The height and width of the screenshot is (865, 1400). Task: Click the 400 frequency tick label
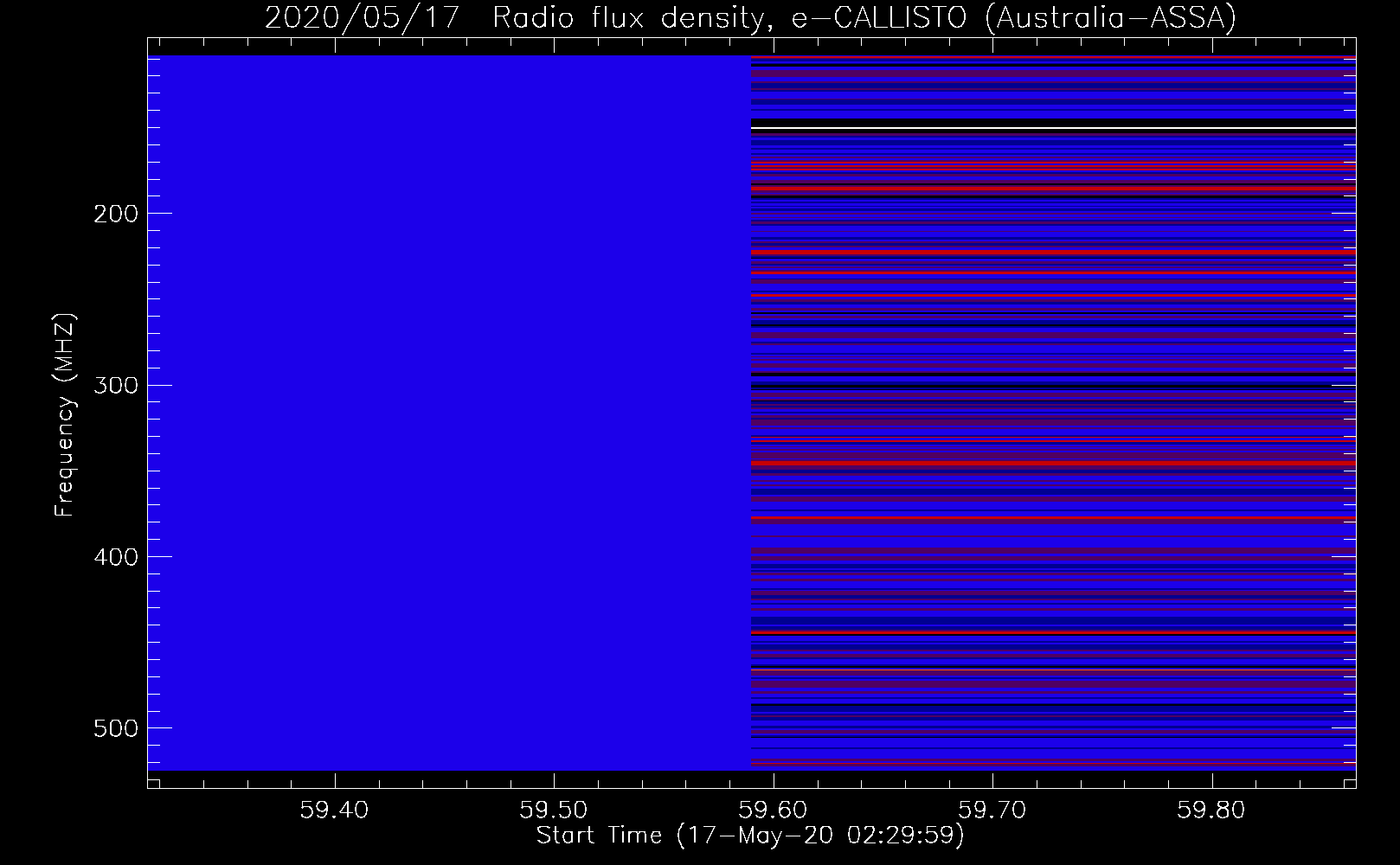coord(116,557)
